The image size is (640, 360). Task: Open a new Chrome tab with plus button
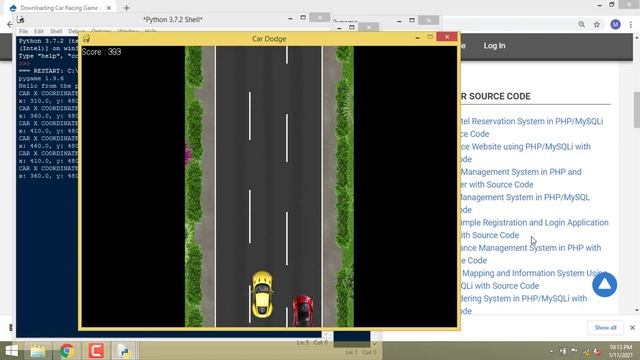click(127, 8)
